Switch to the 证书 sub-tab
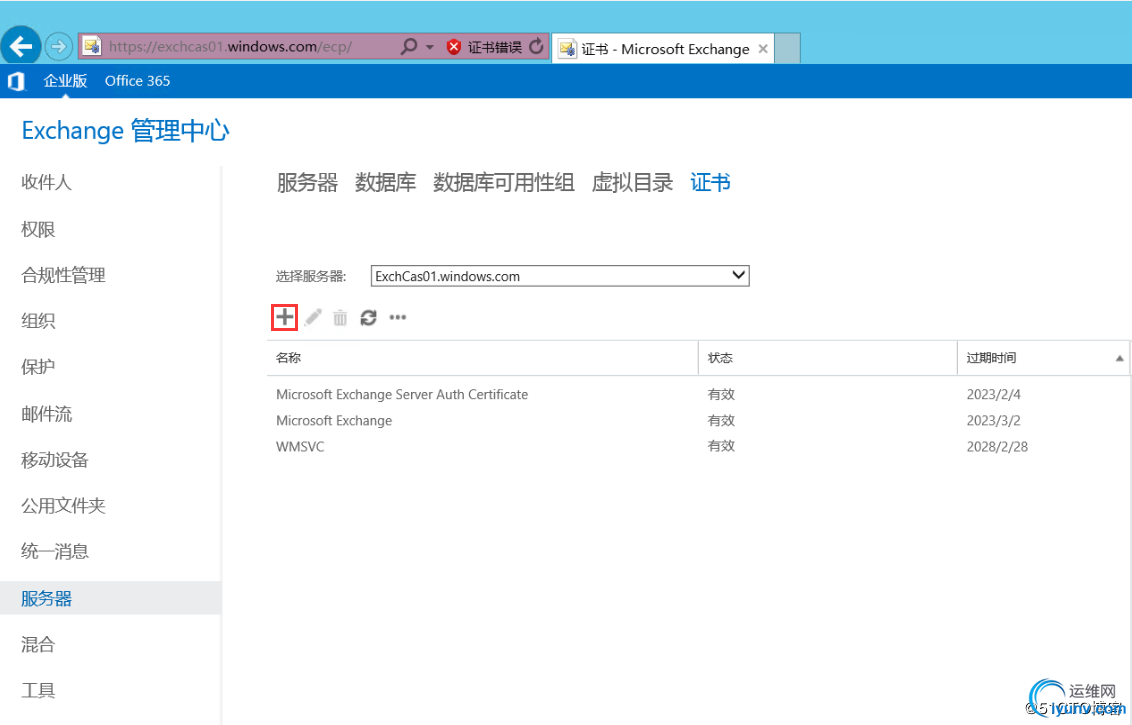This screenshot has width=1132, height=725. (x=710, y=183)
